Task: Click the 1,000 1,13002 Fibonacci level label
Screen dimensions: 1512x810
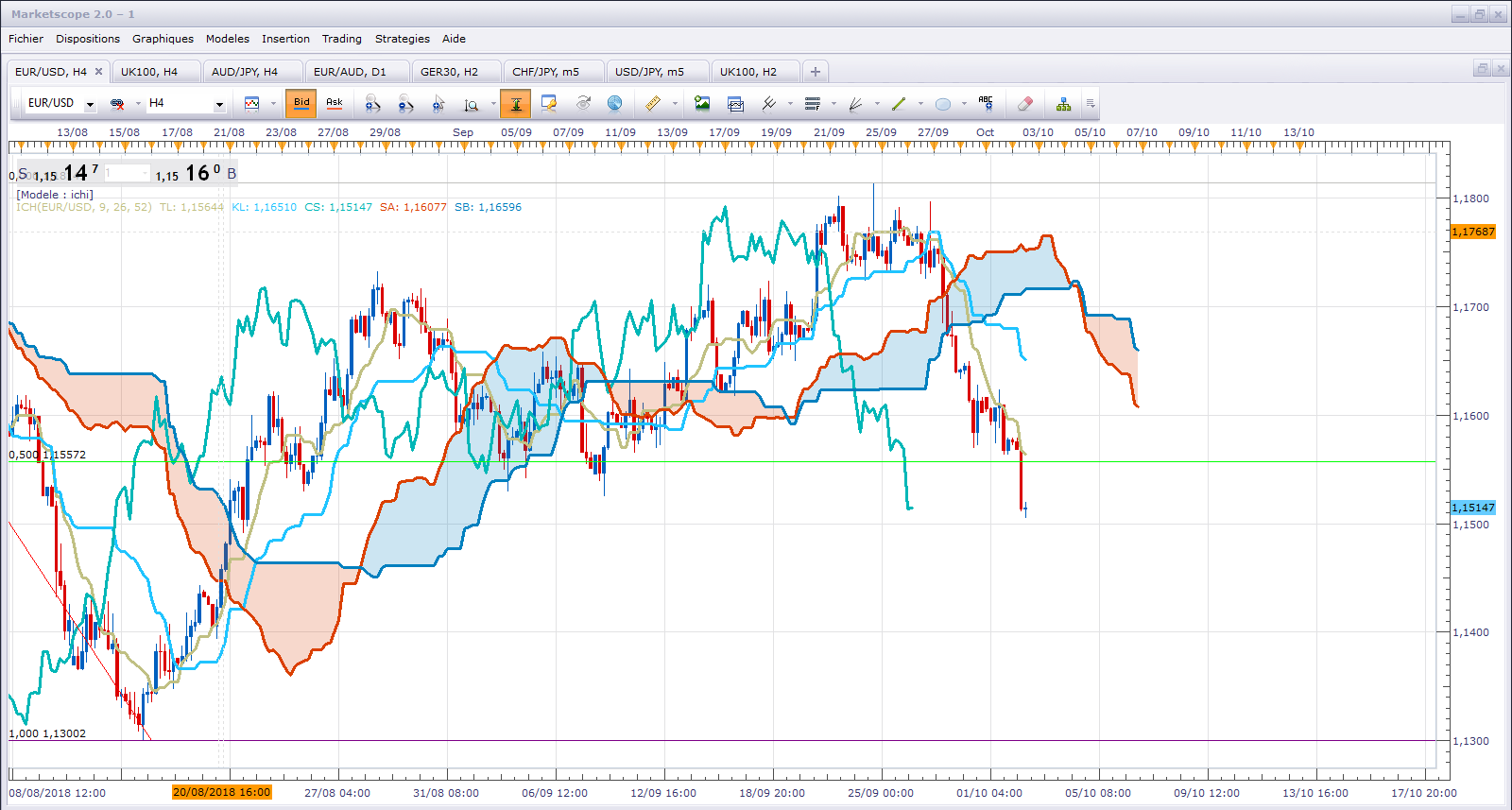Action: 47,733
